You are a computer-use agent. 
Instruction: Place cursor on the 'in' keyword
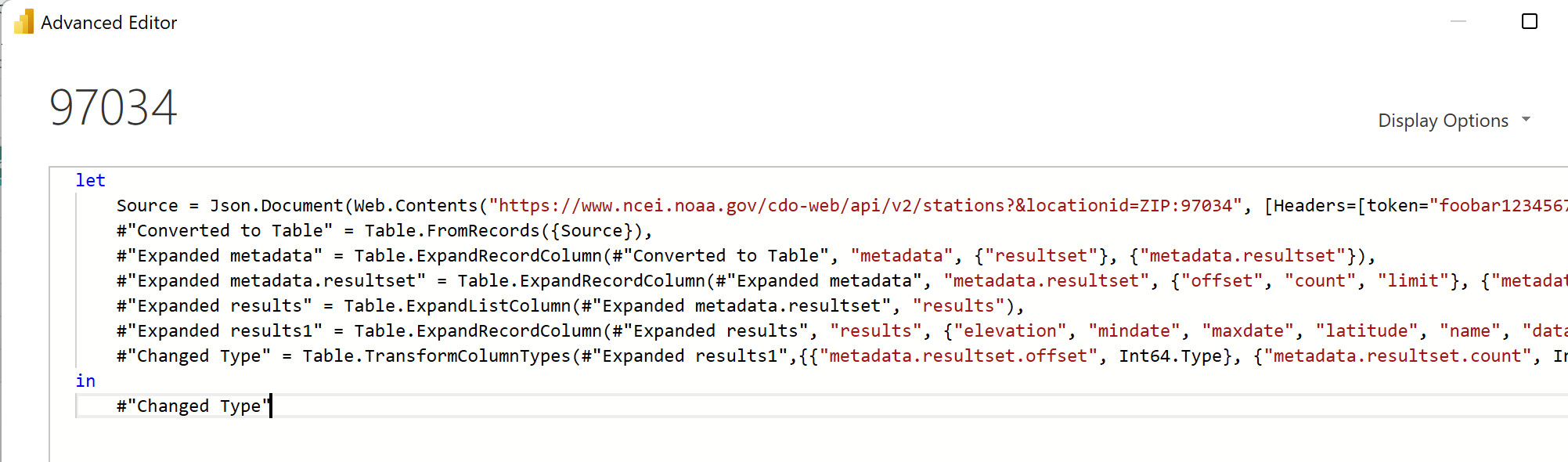click(x=85, y=381)
